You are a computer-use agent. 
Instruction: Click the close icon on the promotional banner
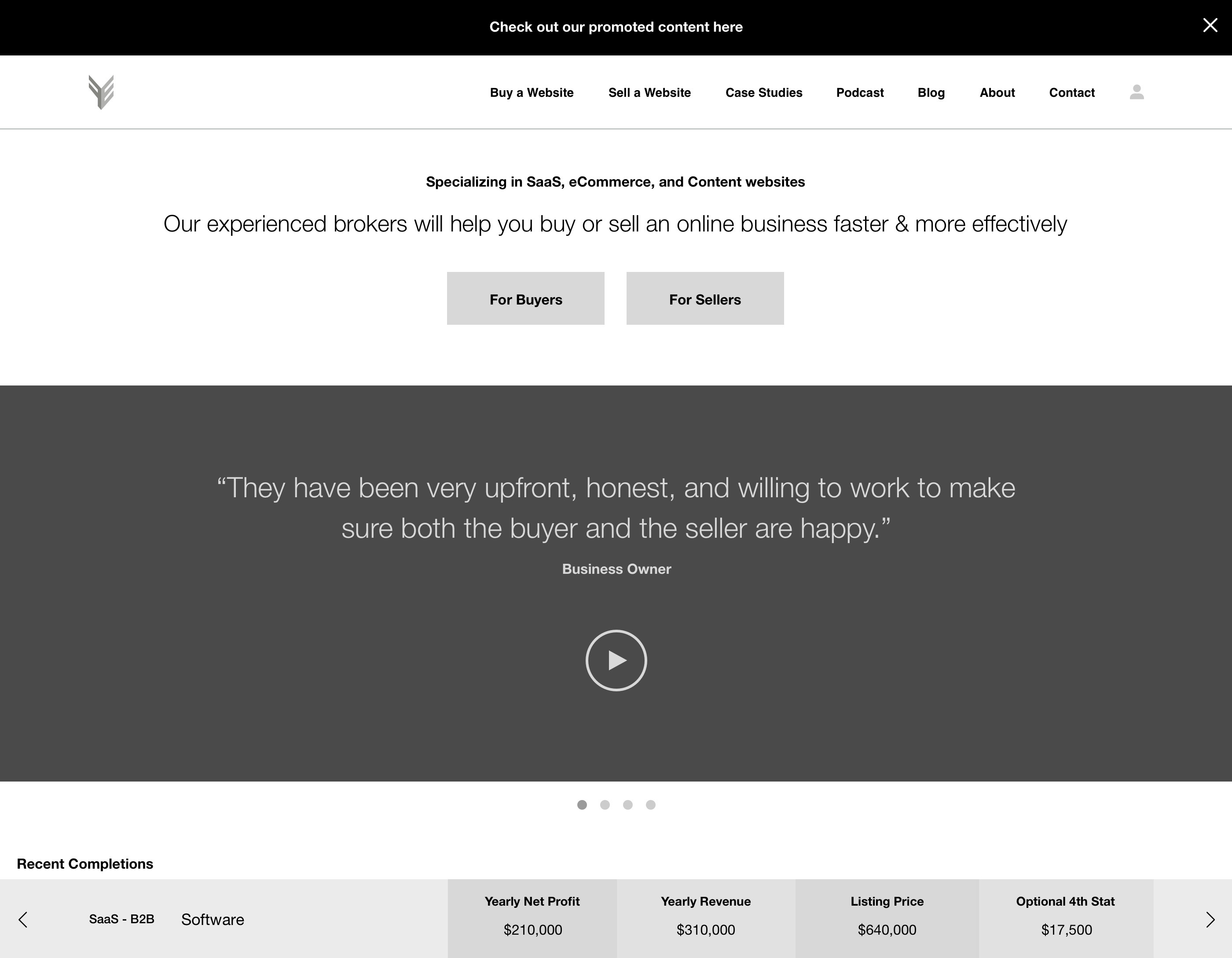click(1210, 25)
